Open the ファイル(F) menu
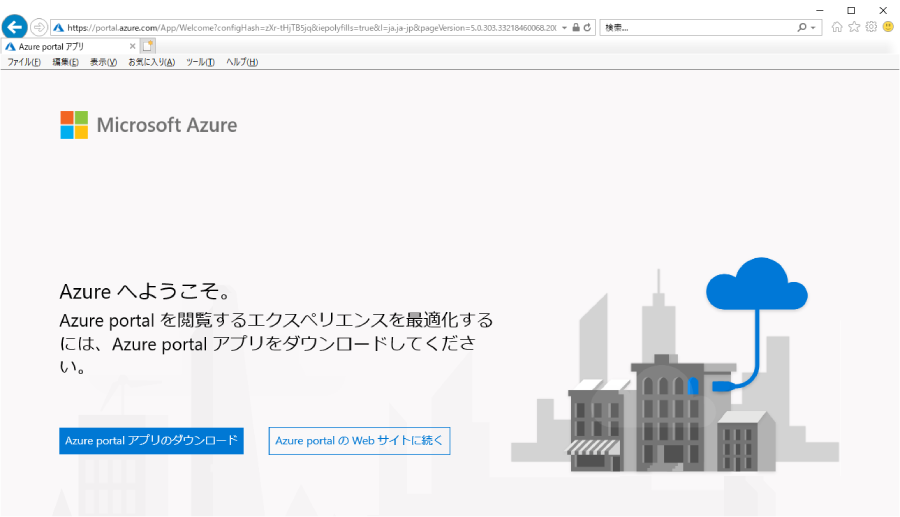Screen dimensions: 900x517 (24, 62)
